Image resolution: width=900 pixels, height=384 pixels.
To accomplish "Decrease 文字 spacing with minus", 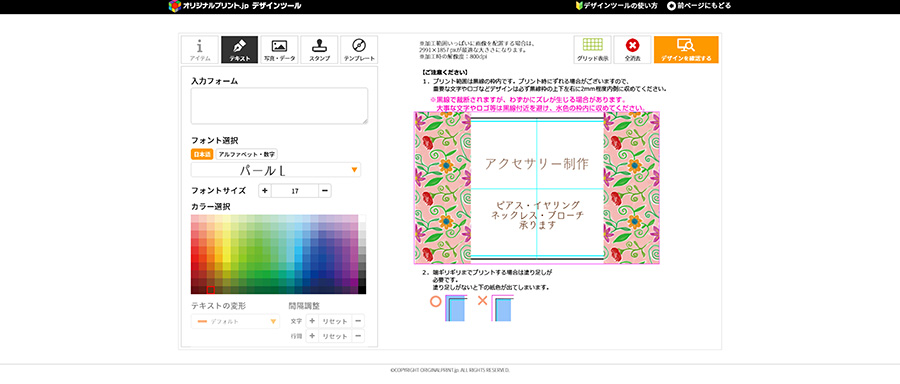I will [358, 321].
